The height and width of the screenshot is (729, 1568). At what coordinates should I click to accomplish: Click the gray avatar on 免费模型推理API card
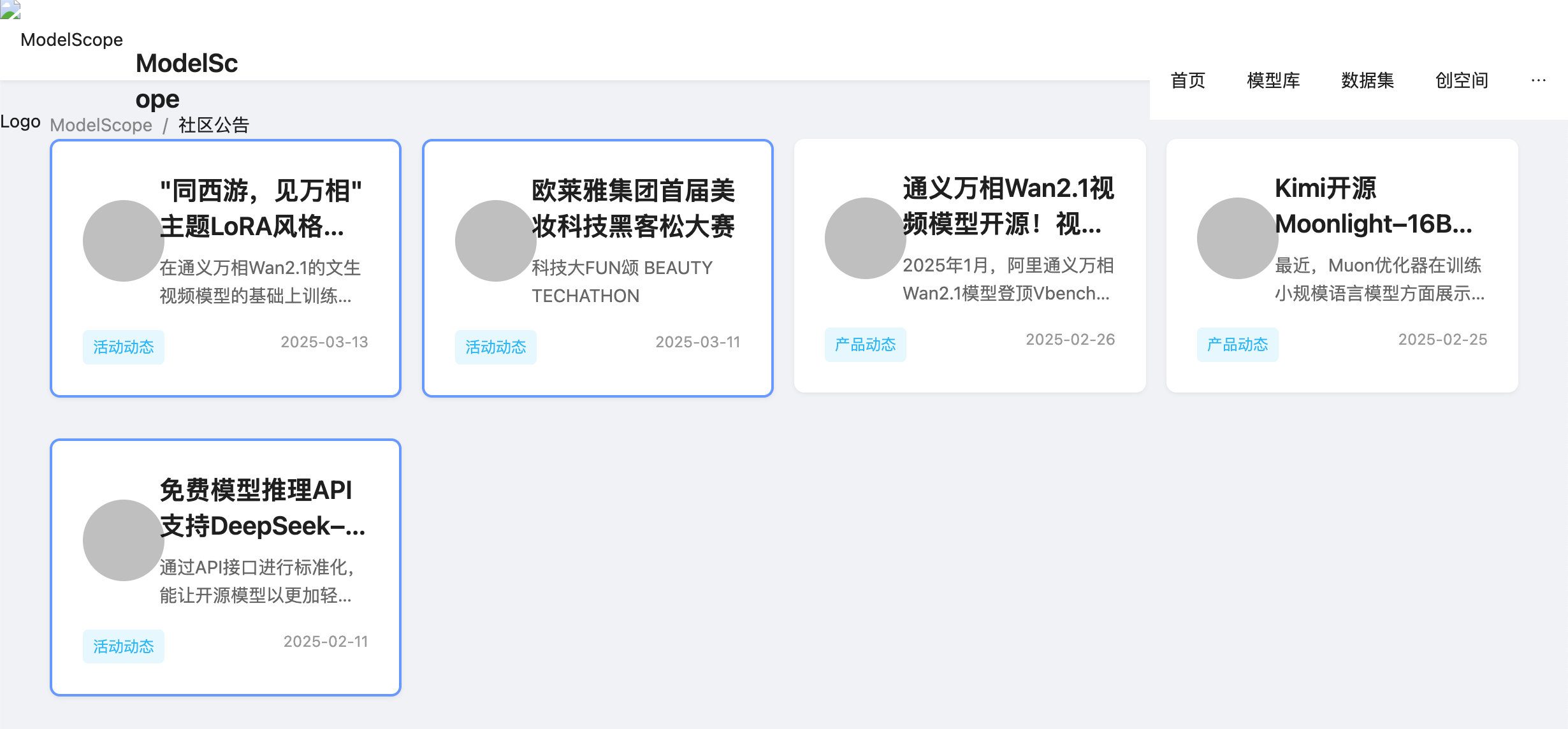123,540
